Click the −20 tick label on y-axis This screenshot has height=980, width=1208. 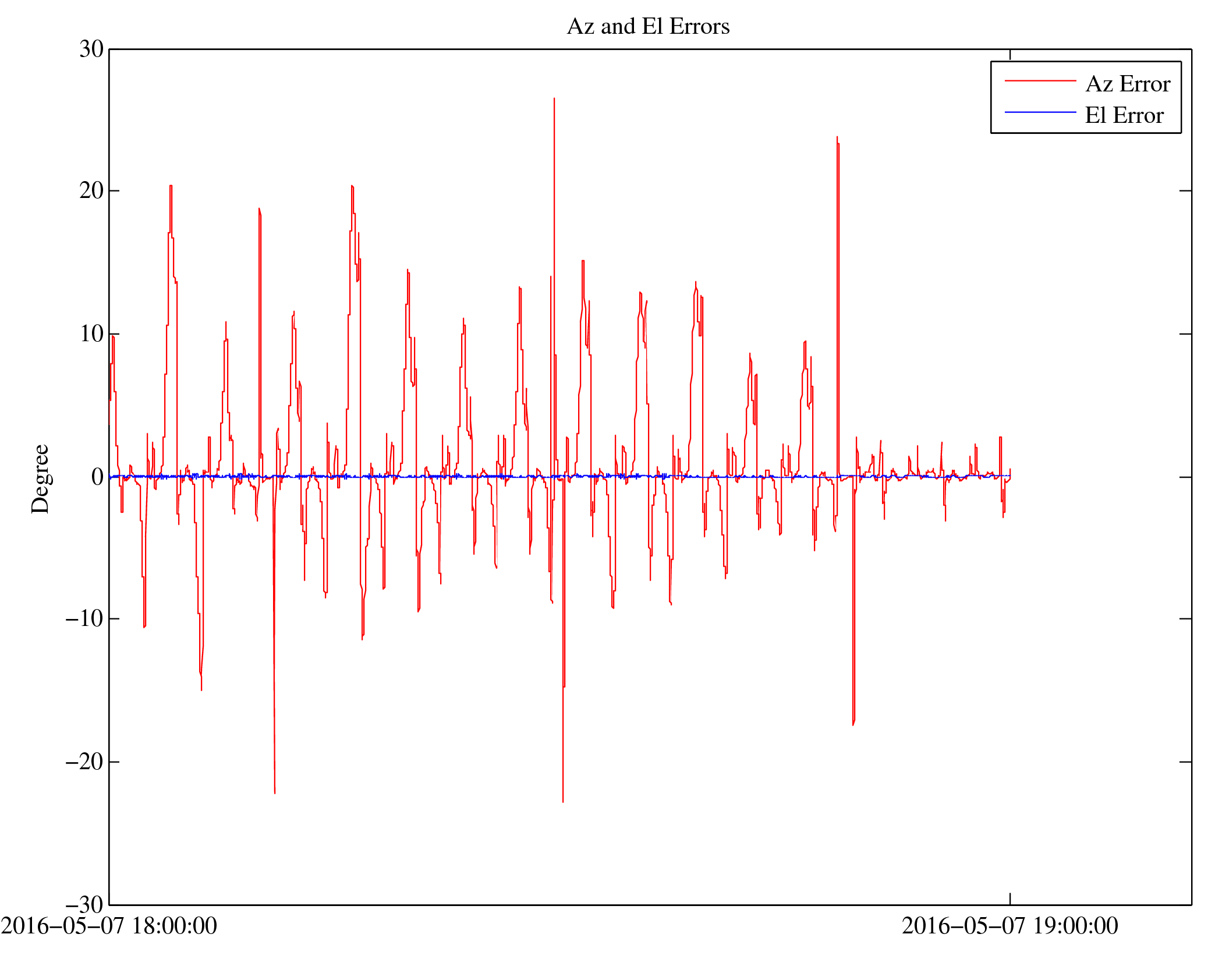tap(84, 761)
